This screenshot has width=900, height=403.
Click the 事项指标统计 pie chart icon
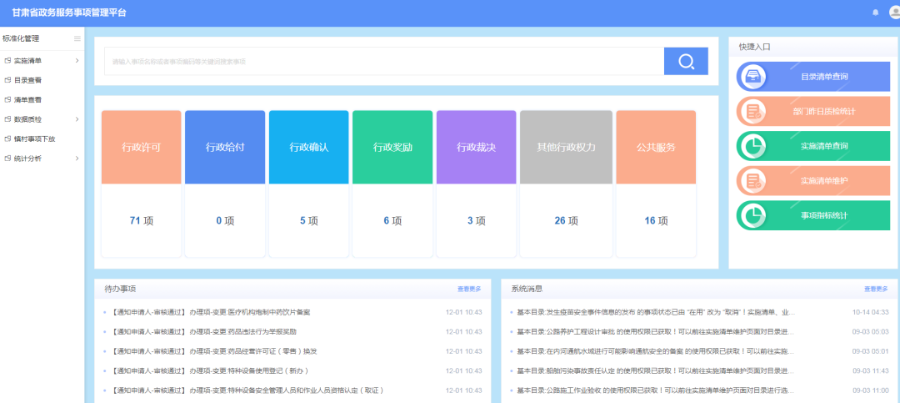click(752, 215)
